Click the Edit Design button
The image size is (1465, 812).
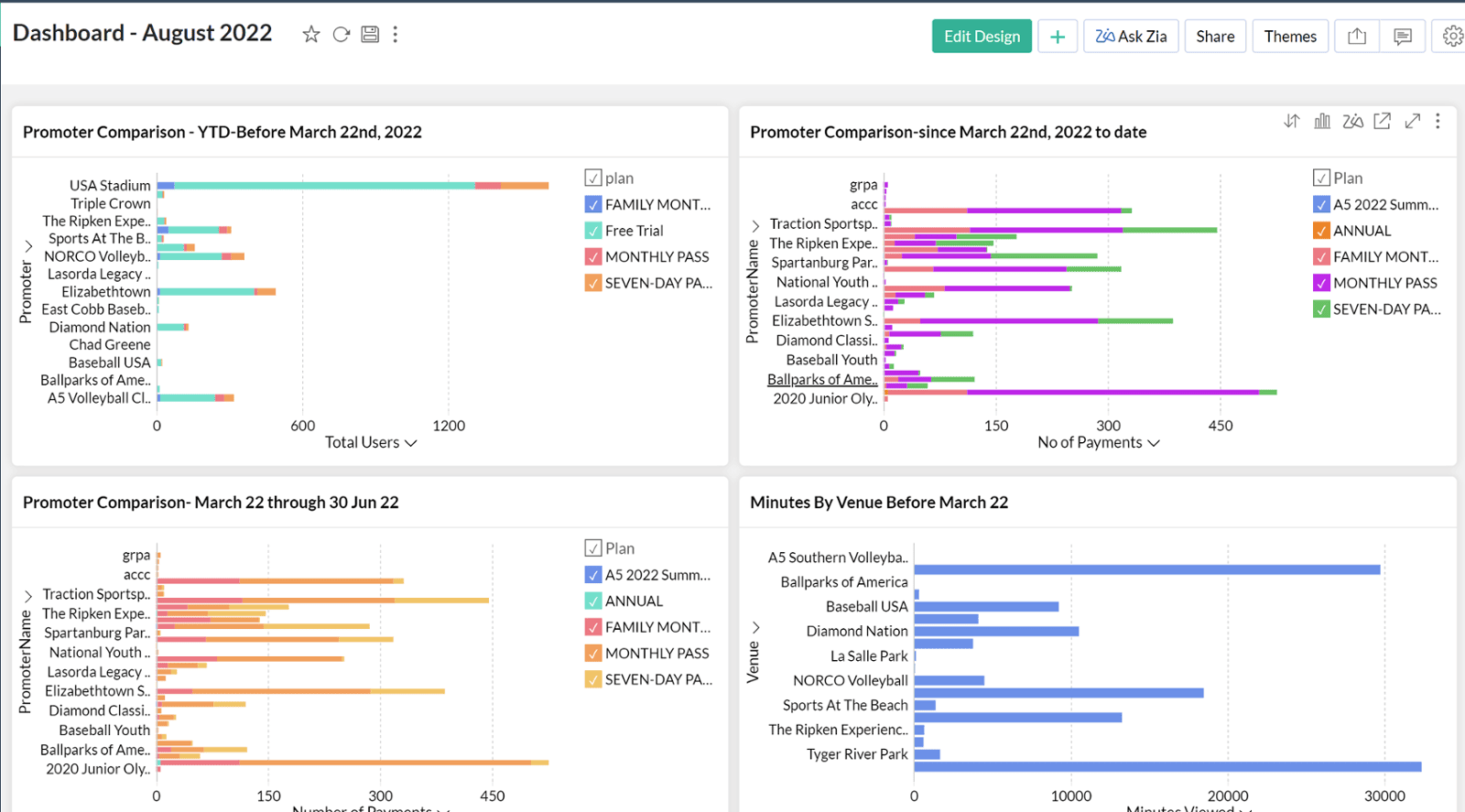(982, 37)
